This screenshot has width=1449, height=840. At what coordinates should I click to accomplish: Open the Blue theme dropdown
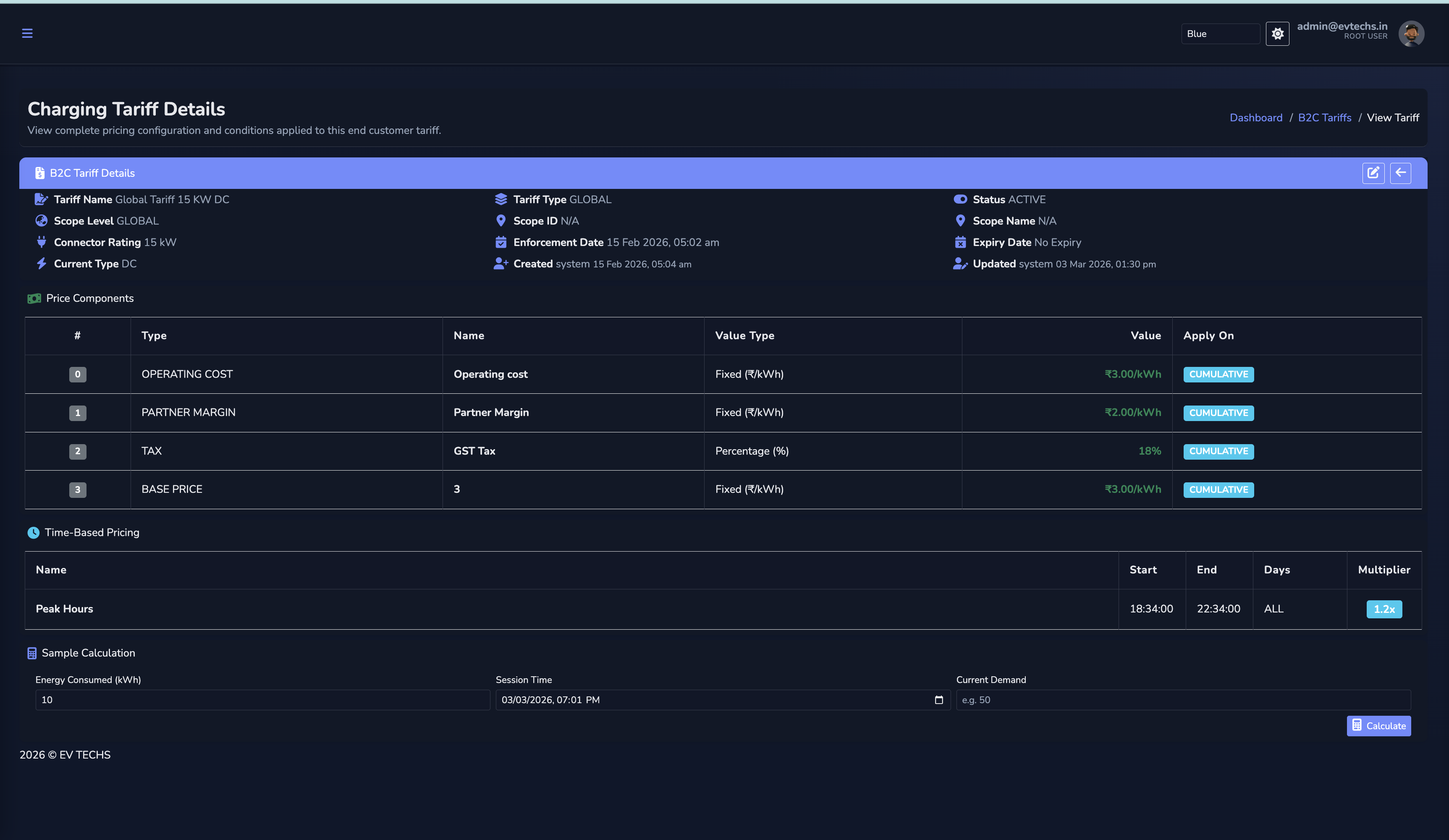(x=1220, y=34)
